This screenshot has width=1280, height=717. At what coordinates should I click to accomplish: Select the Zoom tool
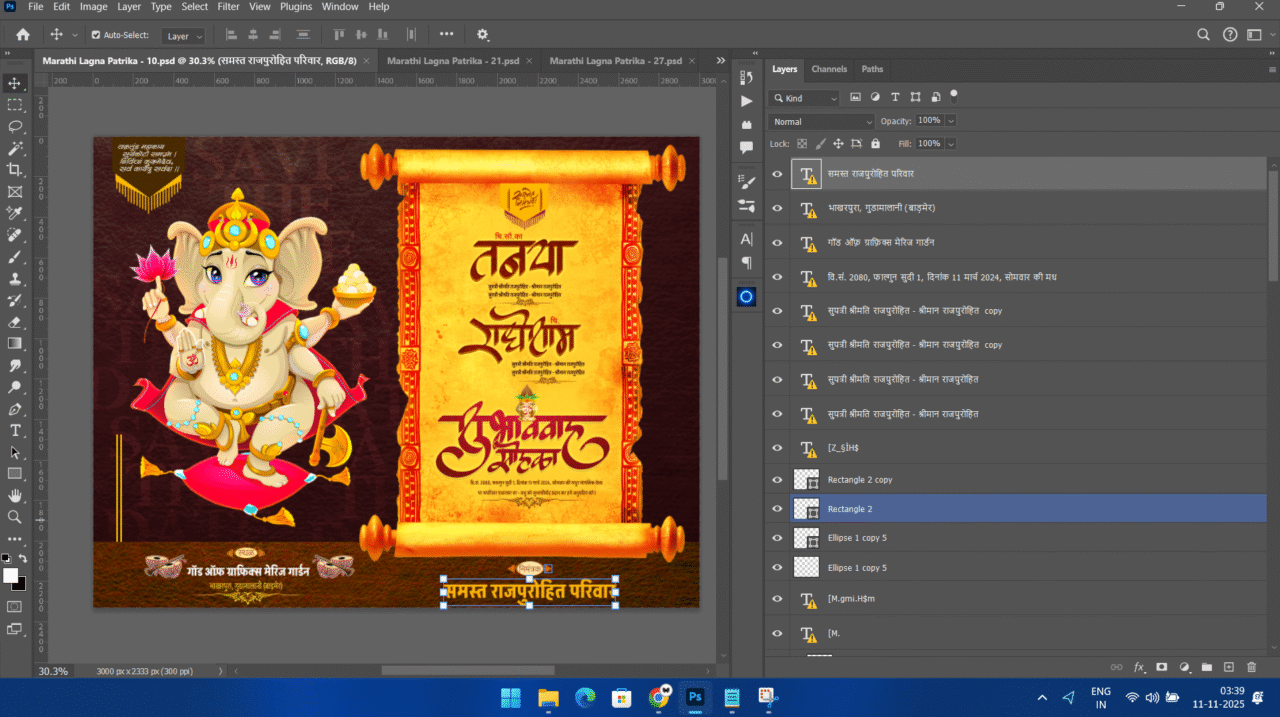point(14,517)
